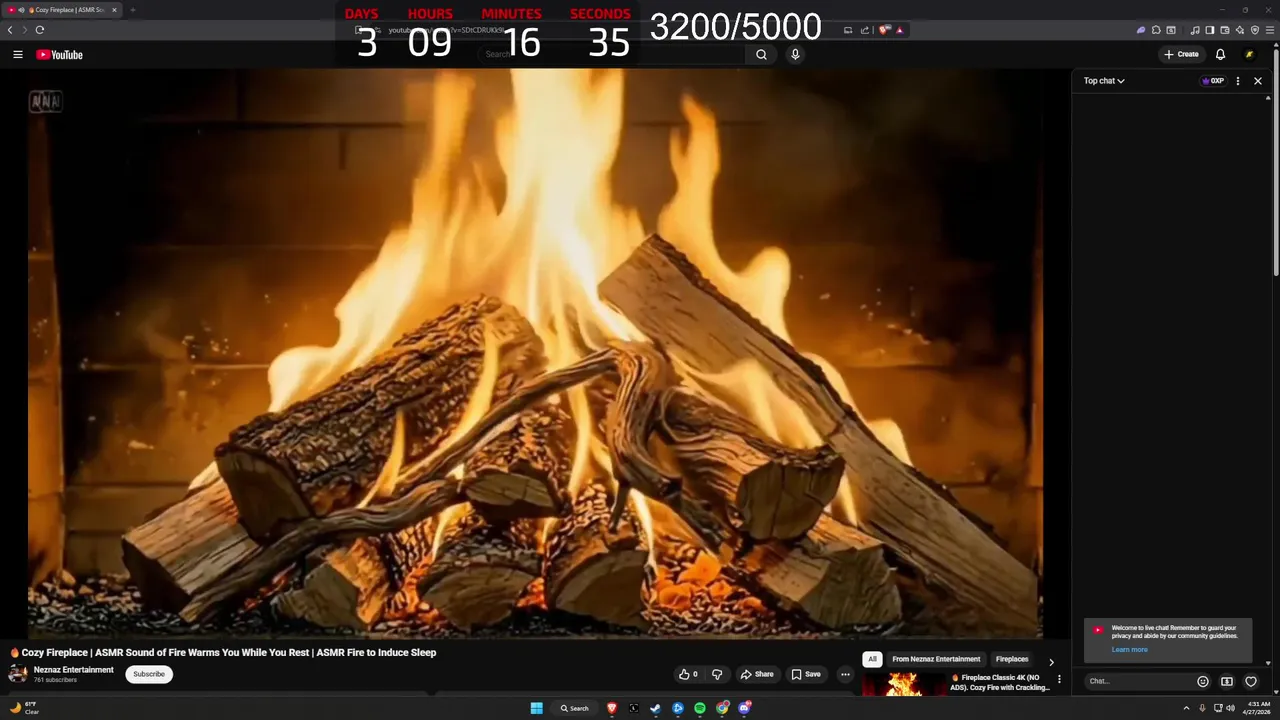Save the video to a playlist
Screen dimensions: 1280x720
806,674
